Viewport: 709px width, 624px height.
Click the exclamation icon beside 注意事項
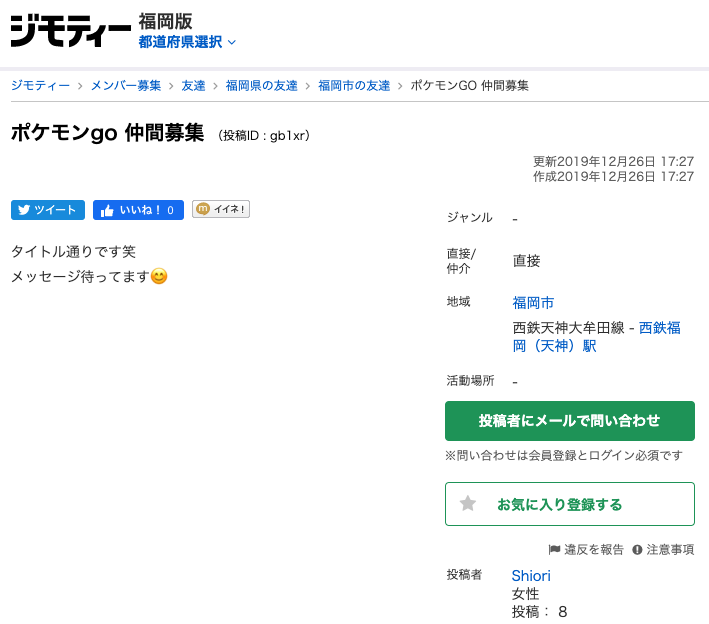click(637, 549)
